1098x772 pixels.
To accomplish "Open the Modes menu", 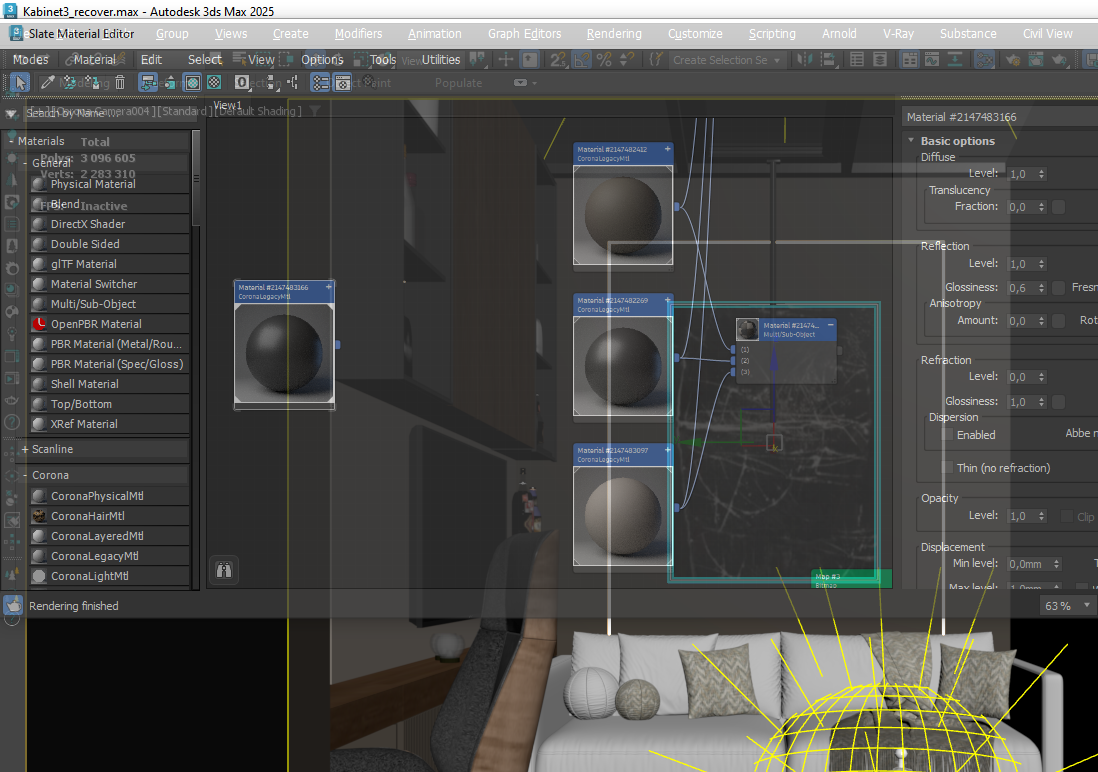I will [x=30, y=60].
